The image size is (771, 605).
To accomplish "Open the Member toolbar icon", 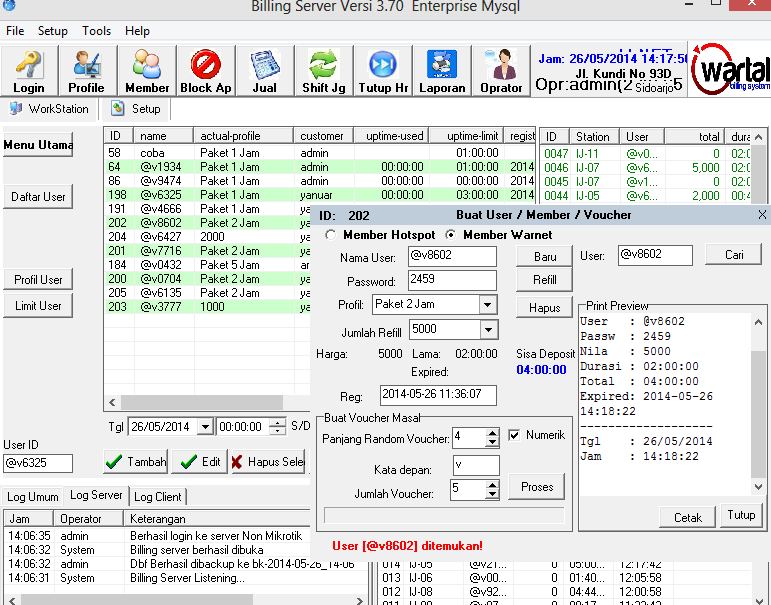I will (x=147, y=64).
